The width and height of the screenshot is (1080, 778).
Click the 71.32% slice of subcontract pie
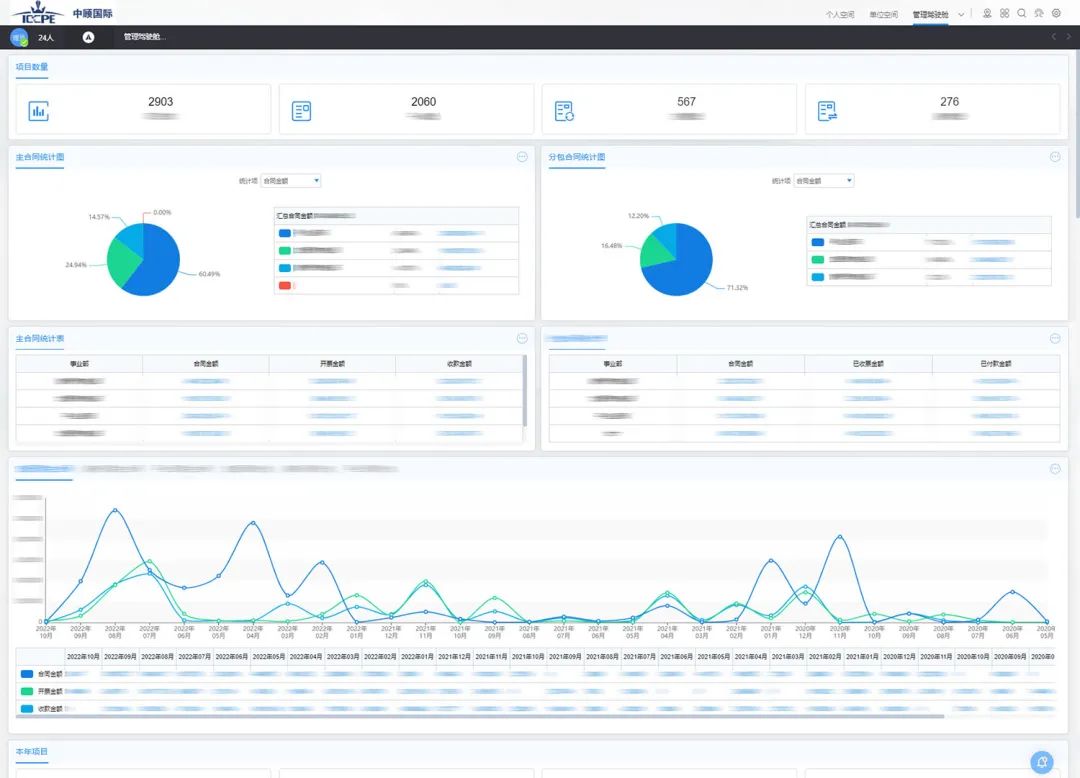[685, 265]
